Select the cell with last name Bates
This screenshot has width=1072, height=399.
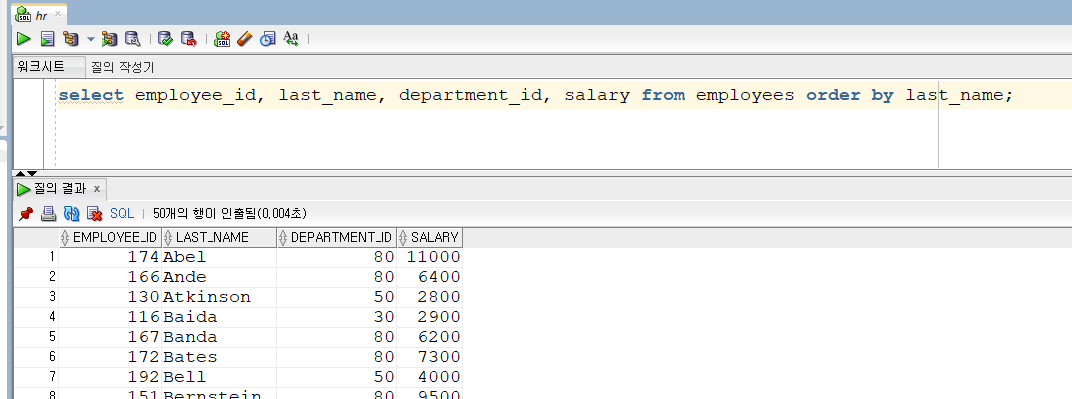point(219,357)
